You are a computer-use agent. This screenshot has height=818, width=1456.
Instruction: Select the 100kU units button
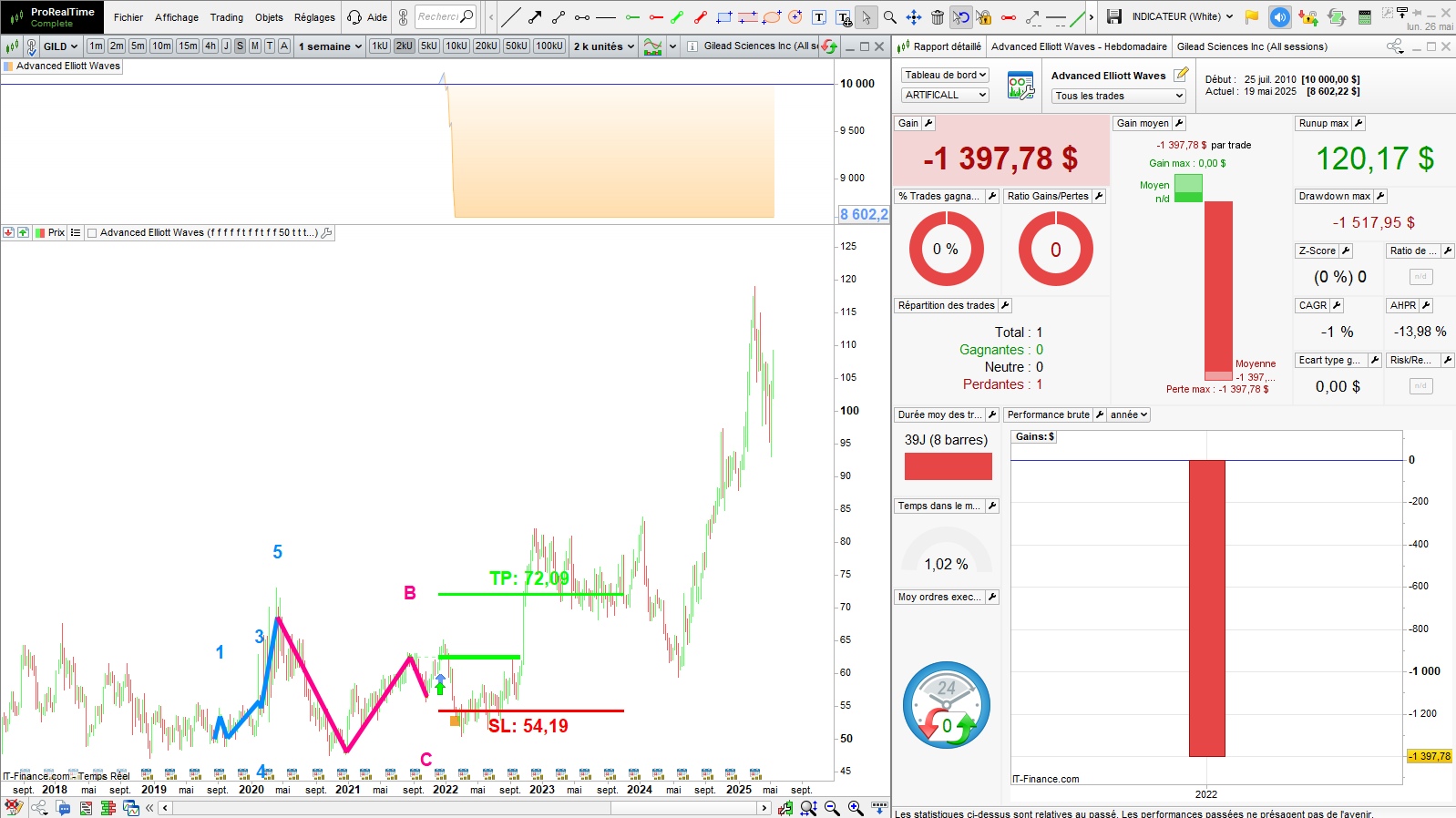(549, 46)
